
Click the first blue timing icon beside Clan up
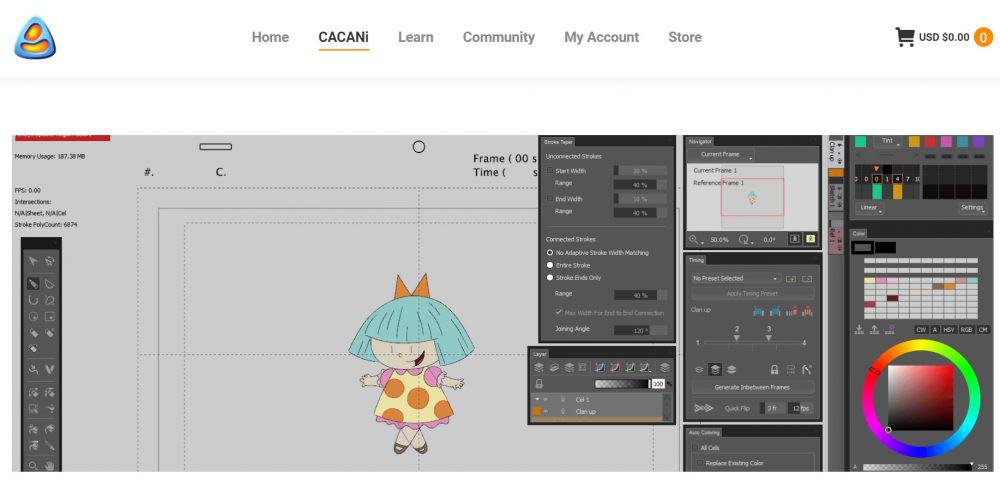[758, 311]
